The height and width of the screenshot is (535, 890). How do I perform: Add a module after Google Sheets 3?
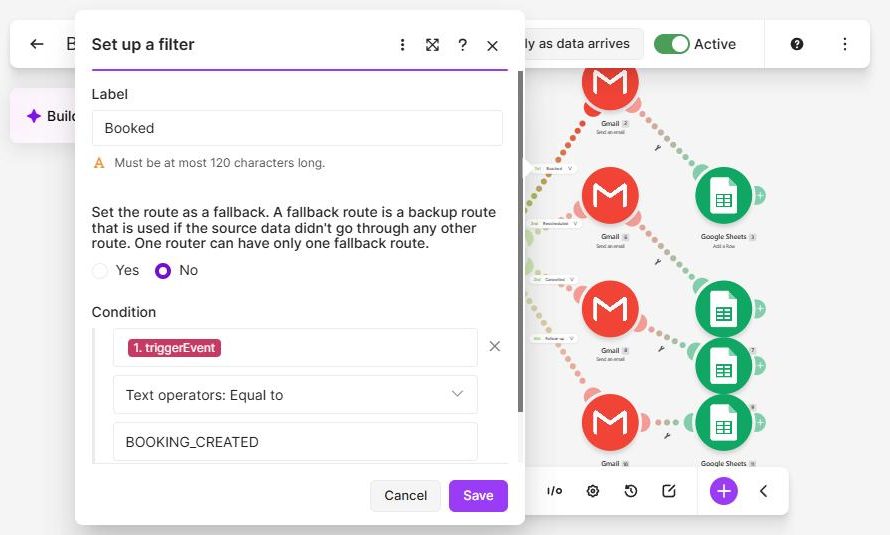[759, 196]
